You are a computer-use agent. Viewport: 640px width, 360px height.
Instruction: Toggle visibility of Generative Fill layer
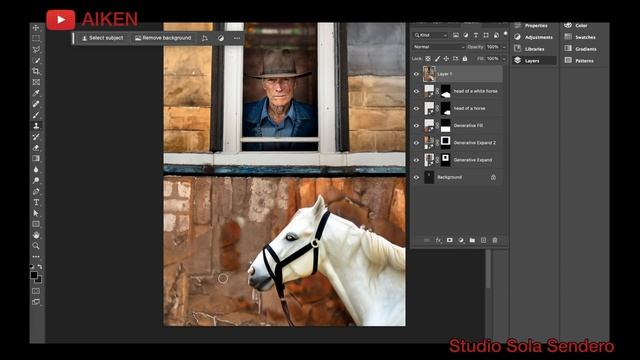coord(416,126)
